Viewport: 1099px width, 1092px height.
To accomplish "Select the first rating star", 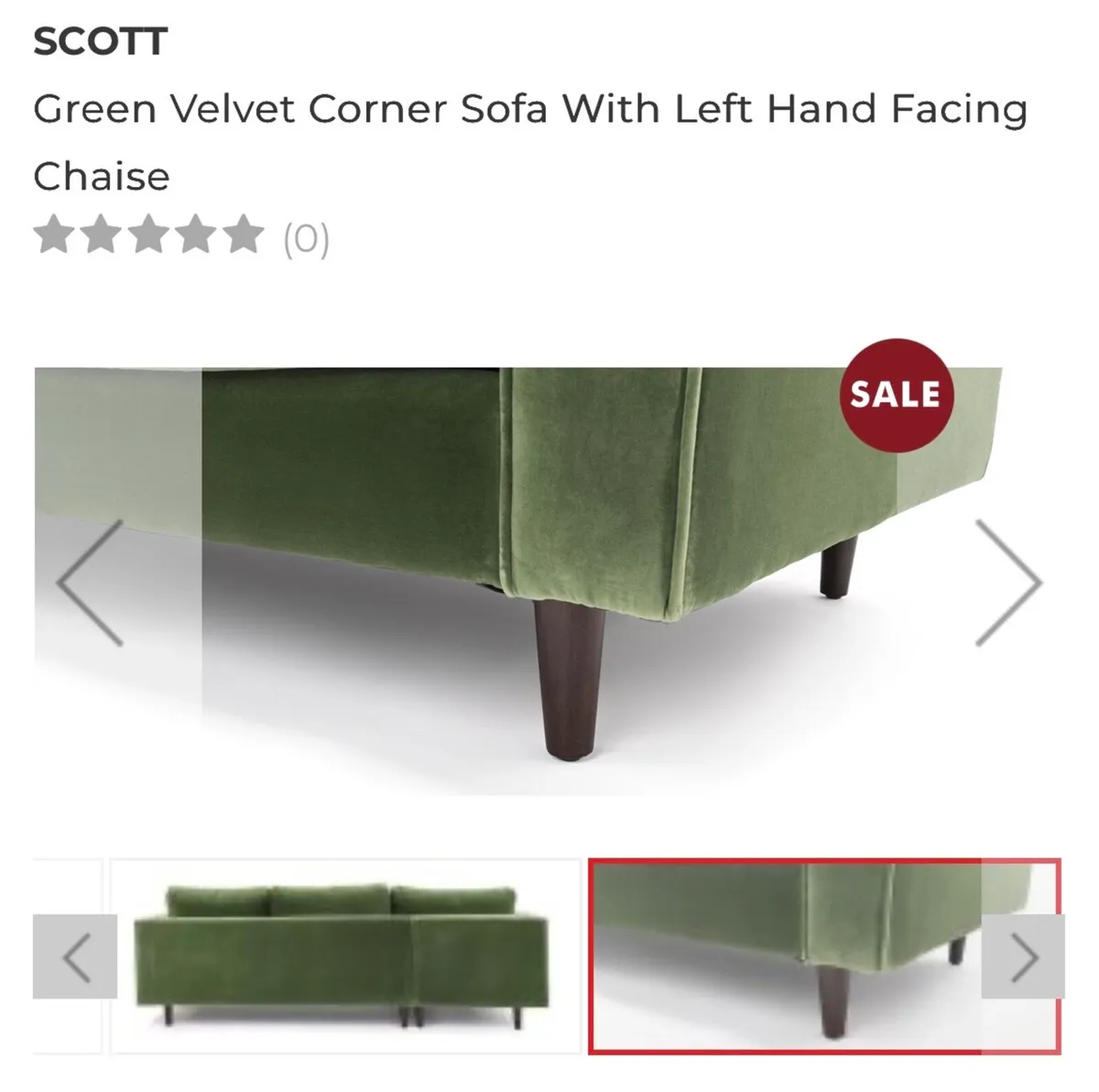I will pos(53,235).
